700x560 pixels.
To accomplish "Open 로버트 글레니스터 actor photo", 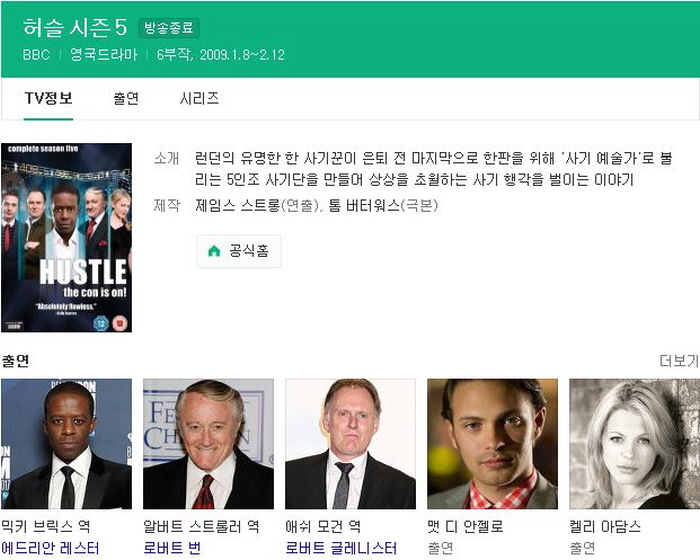I will click(350, 444).
